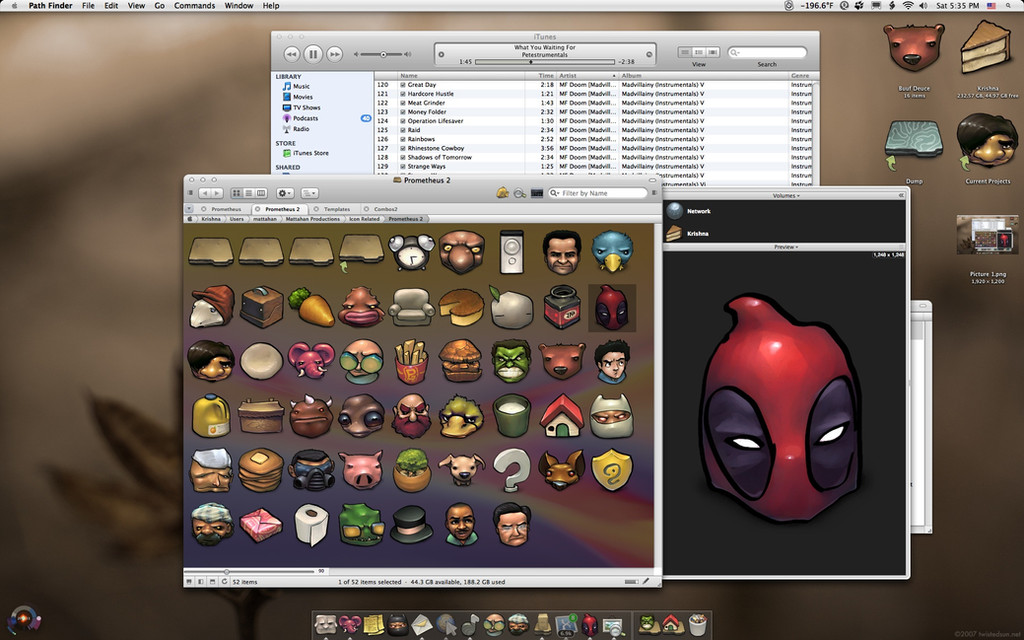Click the Artist column header sort arrow
The image size is (1024, 640).
point(613,76)
